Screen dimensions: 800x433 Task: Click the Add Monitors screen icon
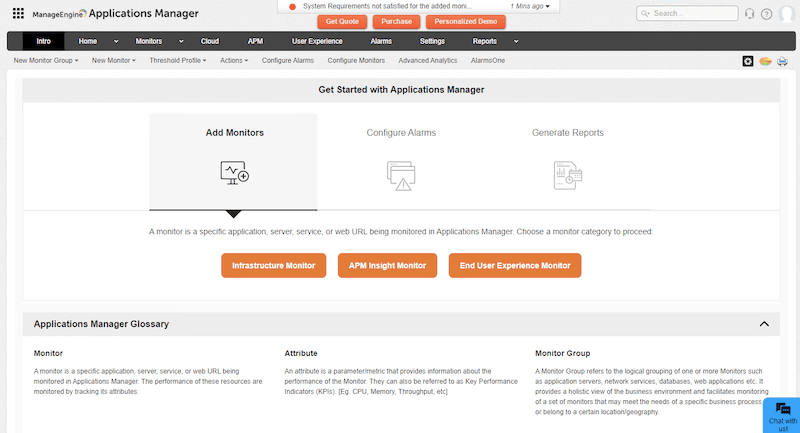point(234,172)
